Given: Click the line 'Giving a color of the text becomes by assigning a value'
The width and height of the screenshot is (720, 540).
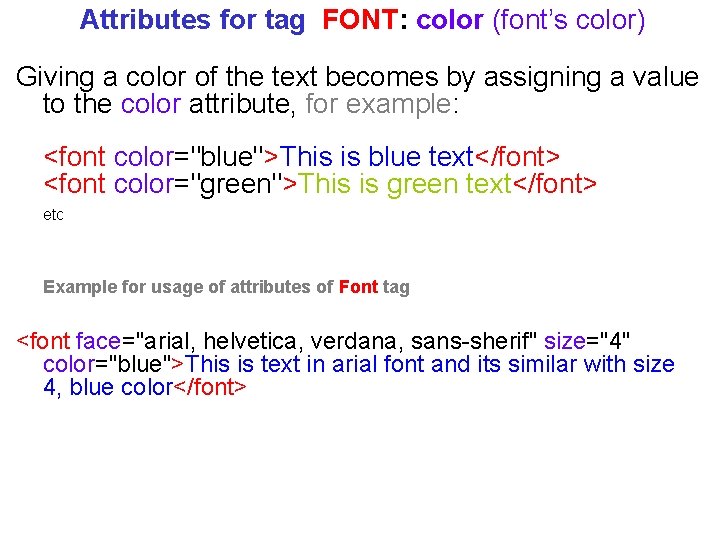Looking at the screenshot, I should tap(357, 78).
